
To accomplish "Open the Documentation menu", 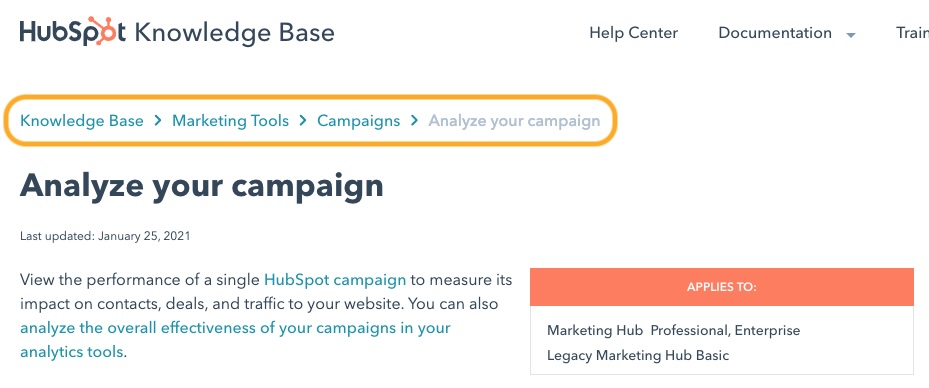I will tap(775, 33).
